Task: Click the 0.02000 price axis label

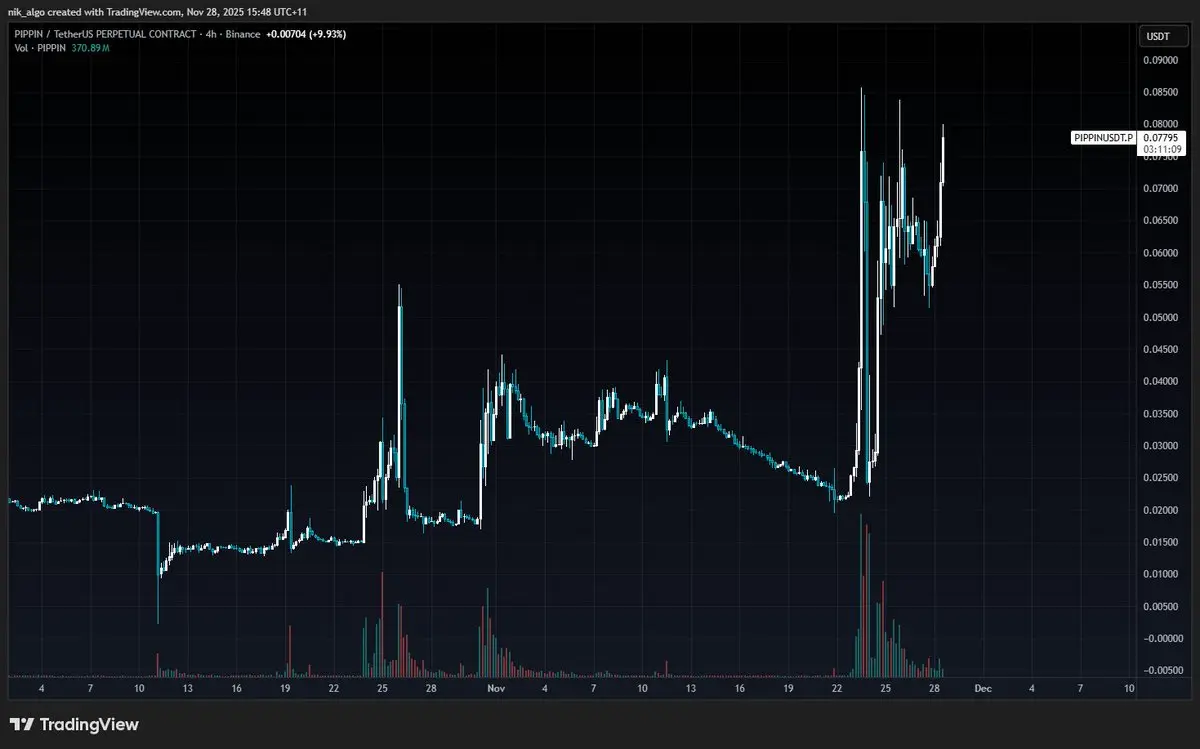Action: pyautogui.click(x=1162, y=510)
